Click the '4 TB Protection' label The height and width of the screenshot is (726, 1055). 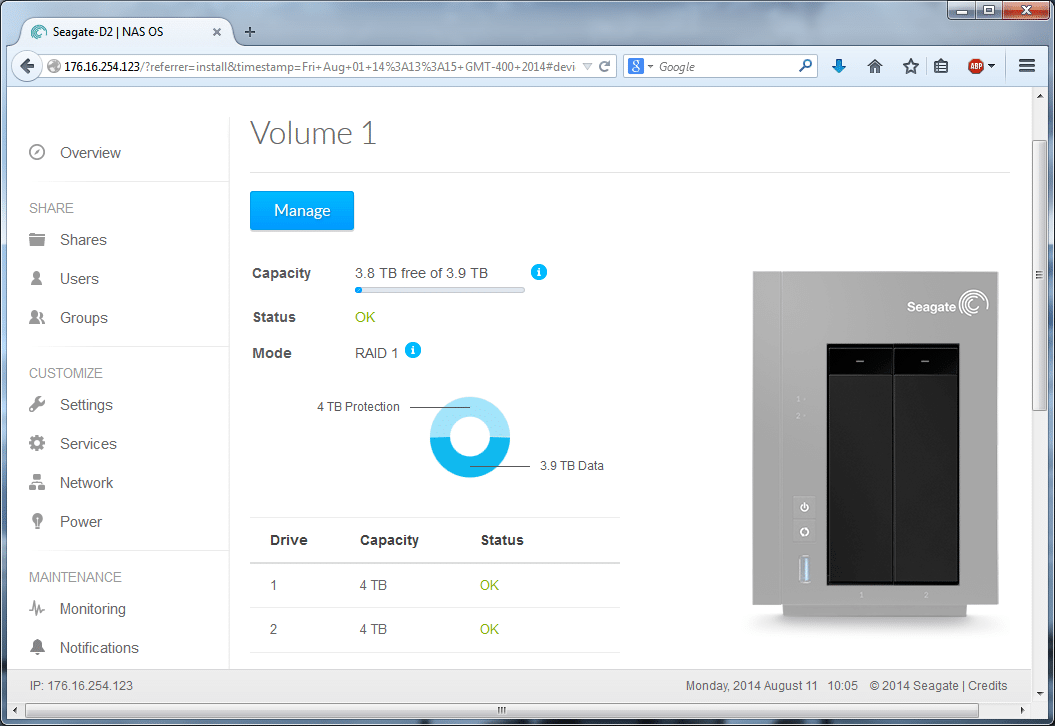point(358,406)
